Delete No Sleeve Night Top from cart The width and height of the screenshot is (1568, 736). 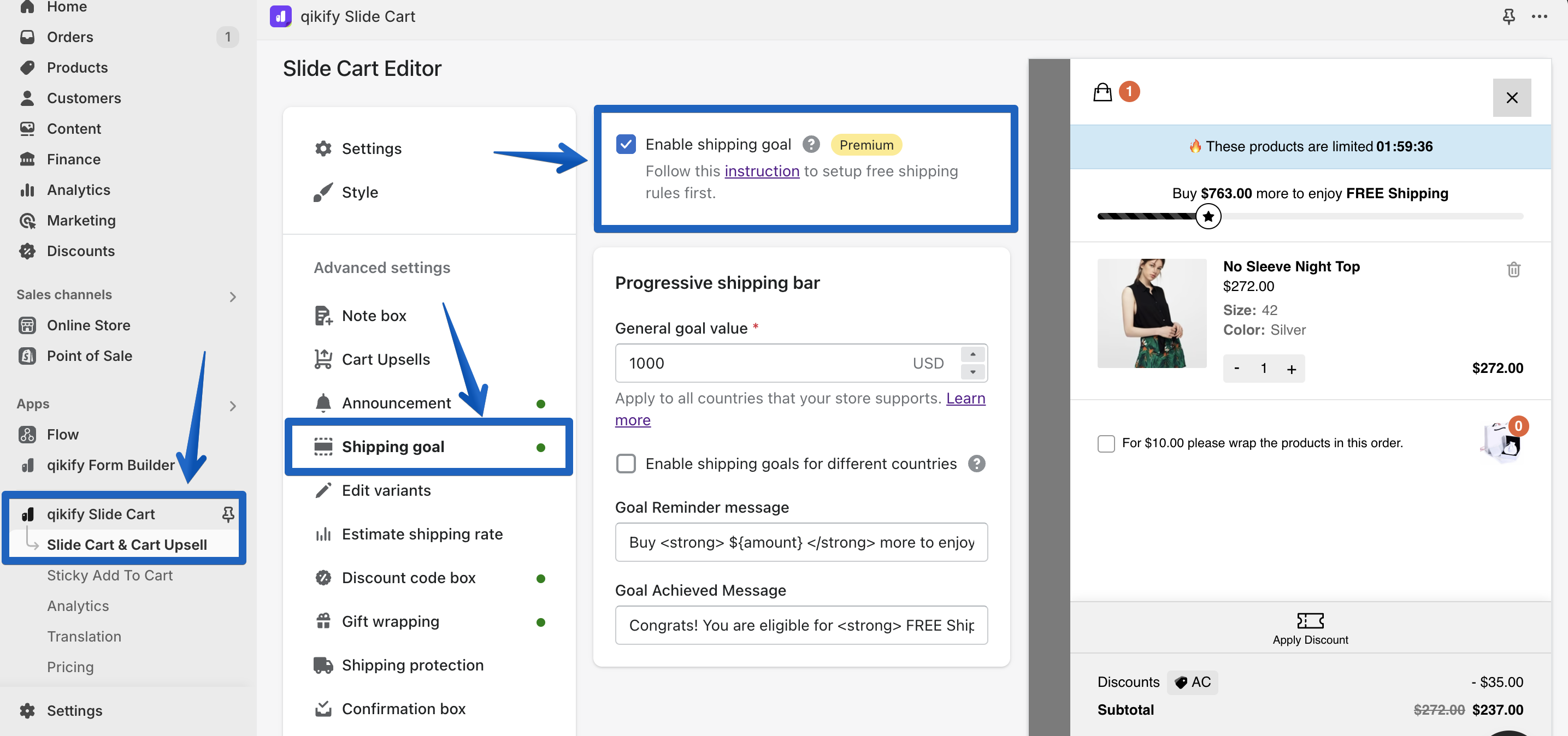(1513, 270)
